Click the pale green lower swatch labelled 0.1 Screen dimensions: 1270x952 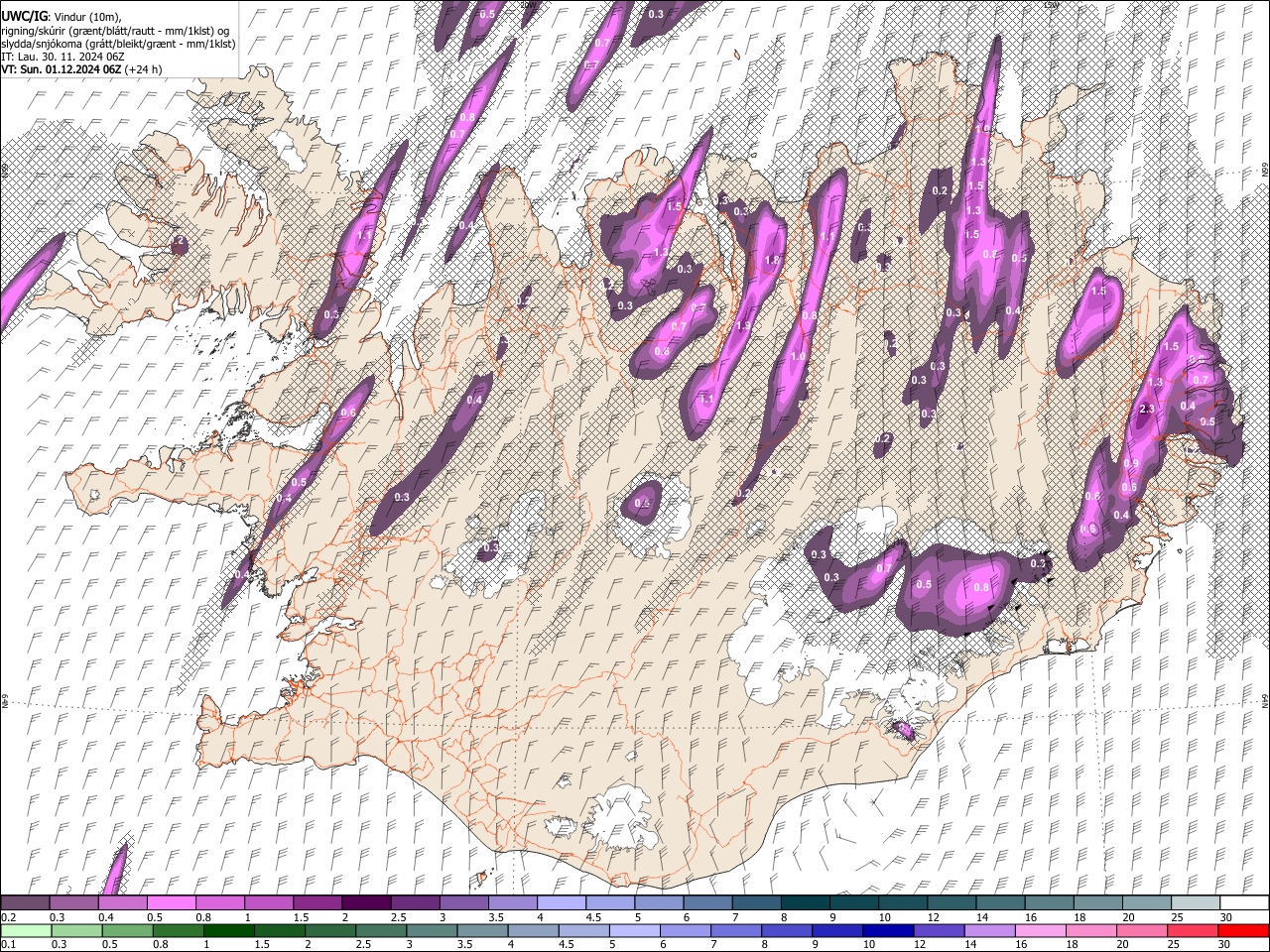26,931
